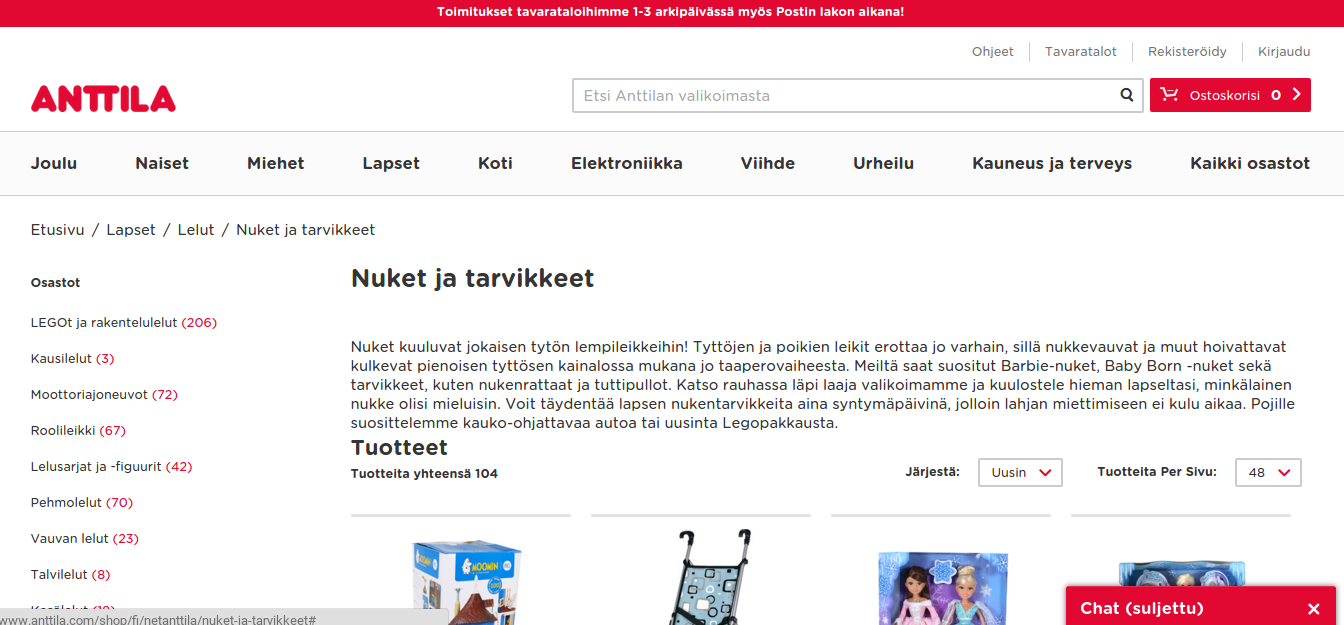Open the Koti menu
Image resolution: width=1344 pixels, height=625 pixels.
(495, 163)
